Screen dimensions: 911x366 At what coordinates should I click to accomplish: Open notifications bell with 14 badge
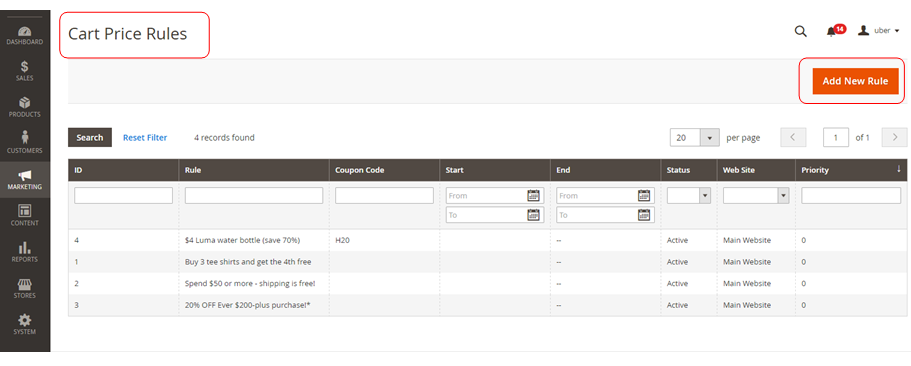pyautogui.click(x=835, y=31)
